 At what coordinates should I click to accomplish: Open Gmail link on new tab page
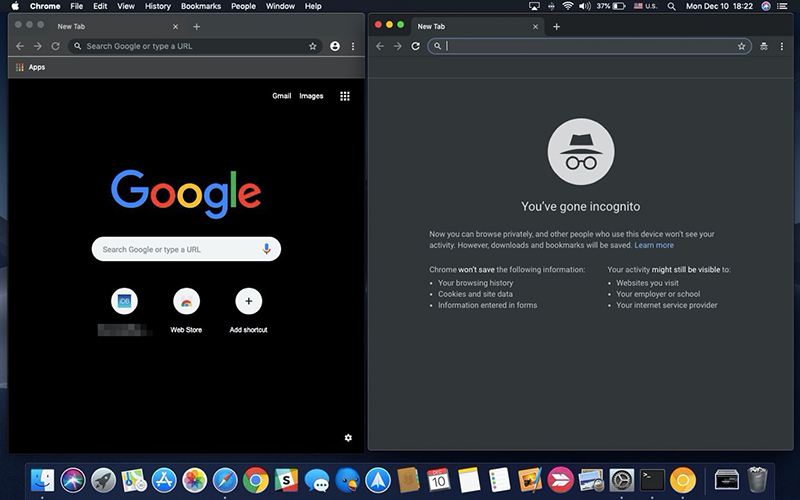coord(282,95)
